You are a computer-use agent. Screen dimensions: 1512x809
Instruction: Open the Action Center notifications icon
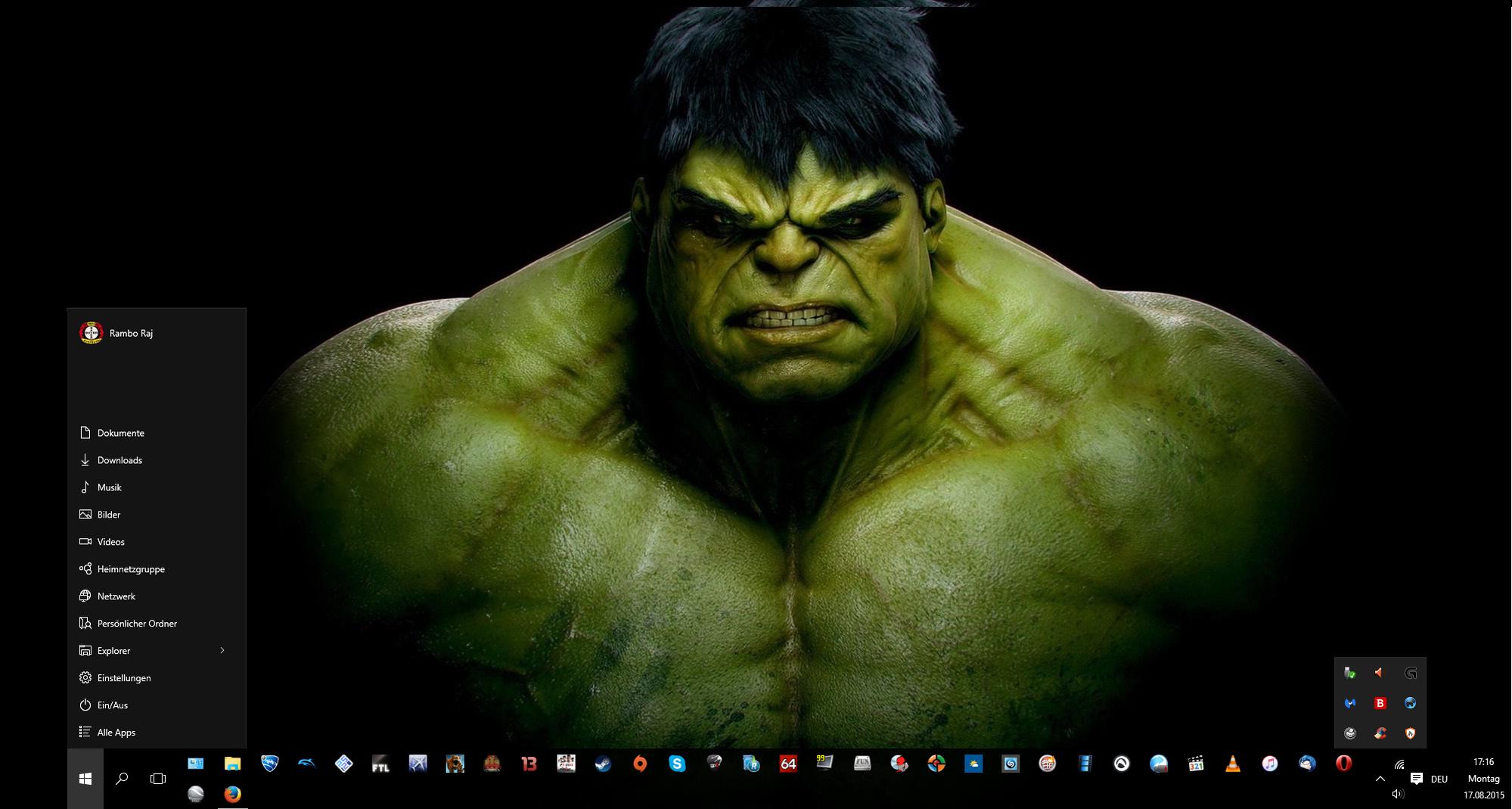click(x=1417, y=778)
